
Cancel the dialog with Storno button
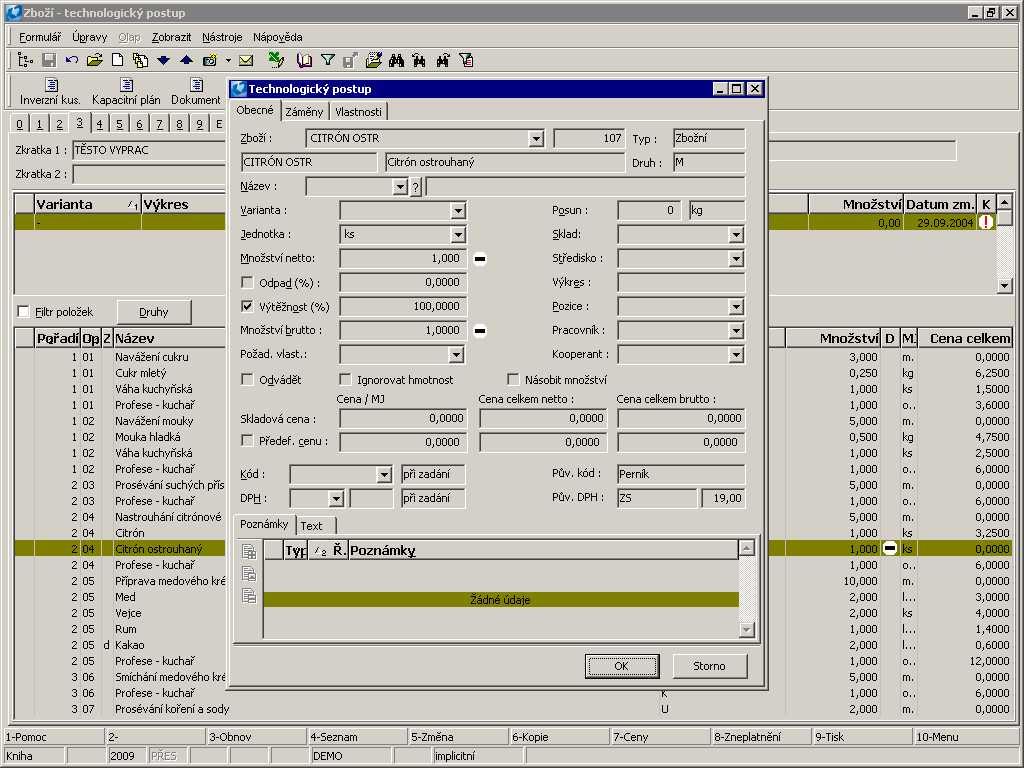point(709,666)
